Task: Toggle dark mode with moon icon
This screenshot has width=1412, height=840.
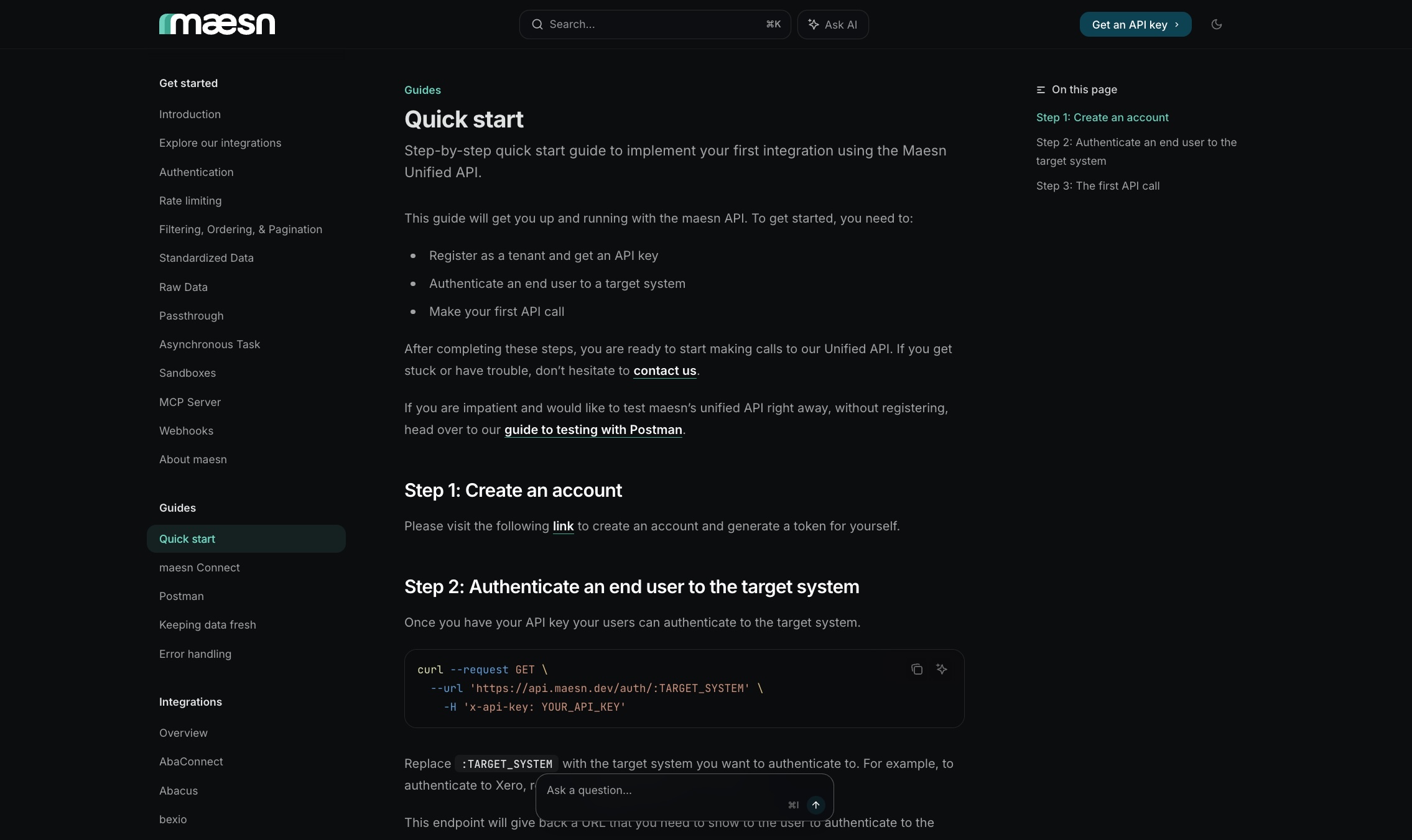Action: click(1217, 24)
